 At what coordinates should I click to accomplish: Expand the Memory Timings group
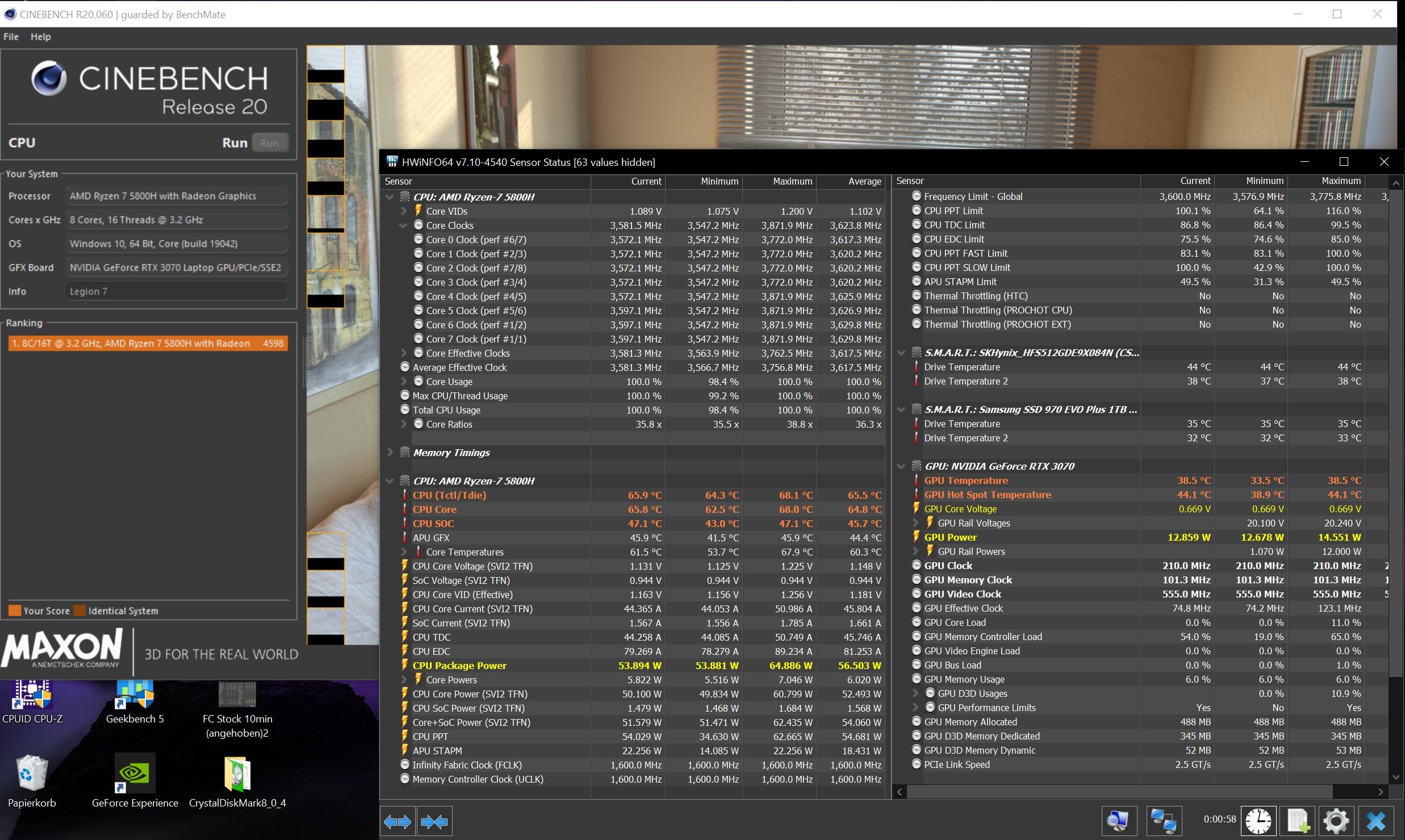tap(390, 452)
